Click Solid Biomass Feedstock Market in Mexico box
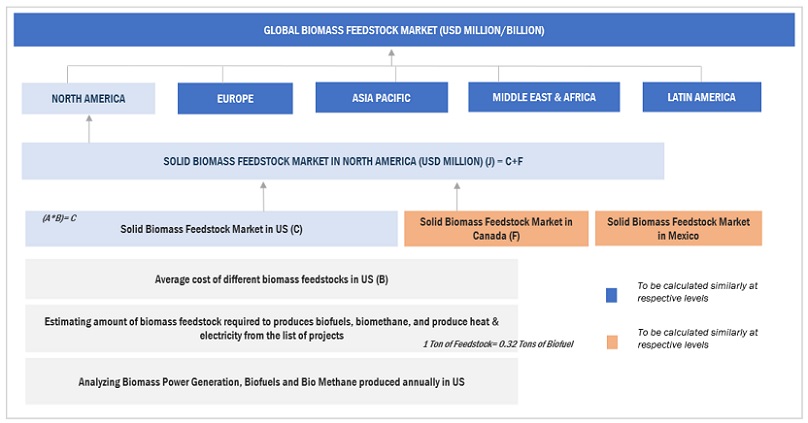Image resolution: width=808 pixels, height=423 pixels. (677, 228)
